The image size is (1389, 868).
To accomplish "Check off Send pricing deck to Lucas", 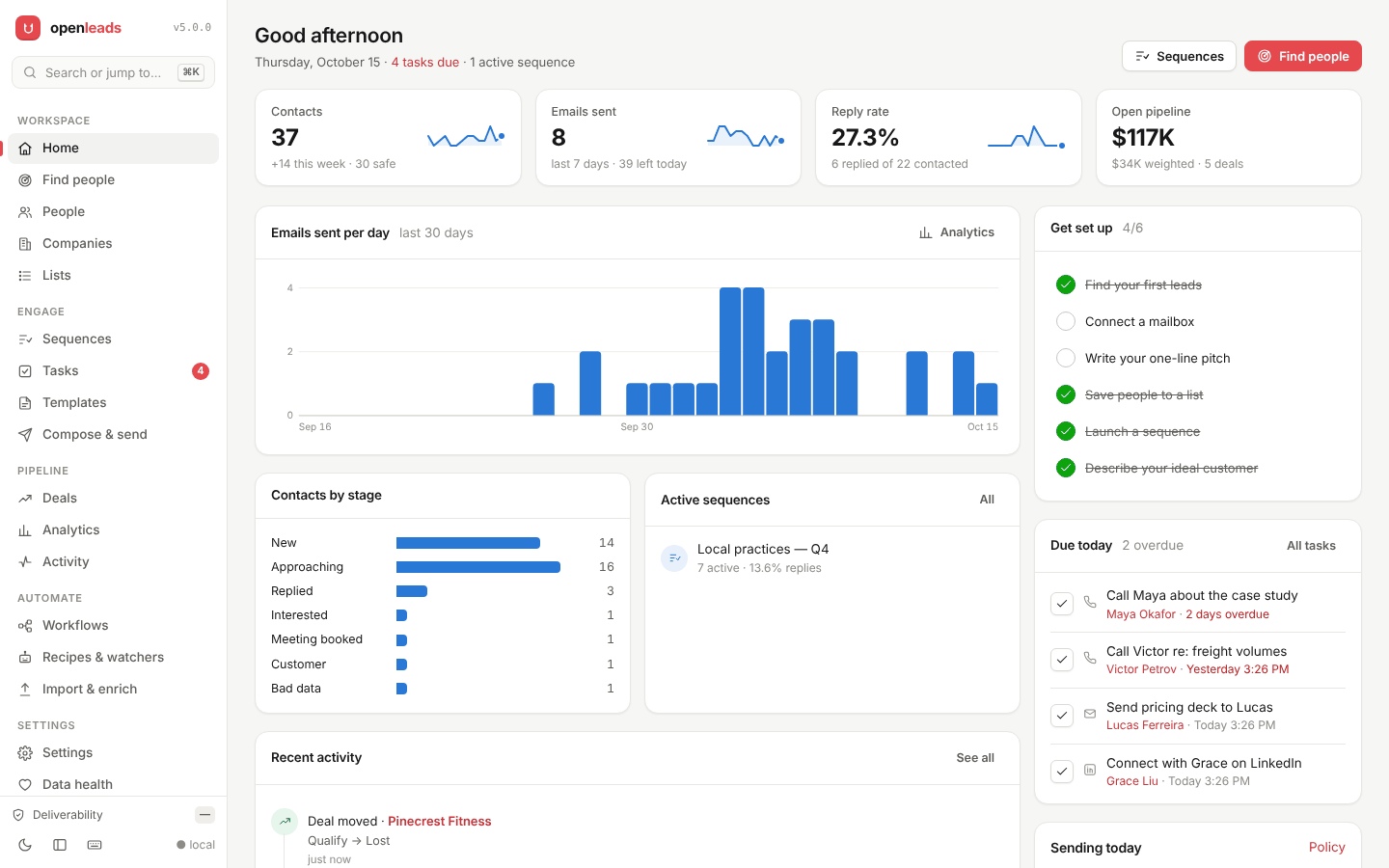I will coord(1062,716).
